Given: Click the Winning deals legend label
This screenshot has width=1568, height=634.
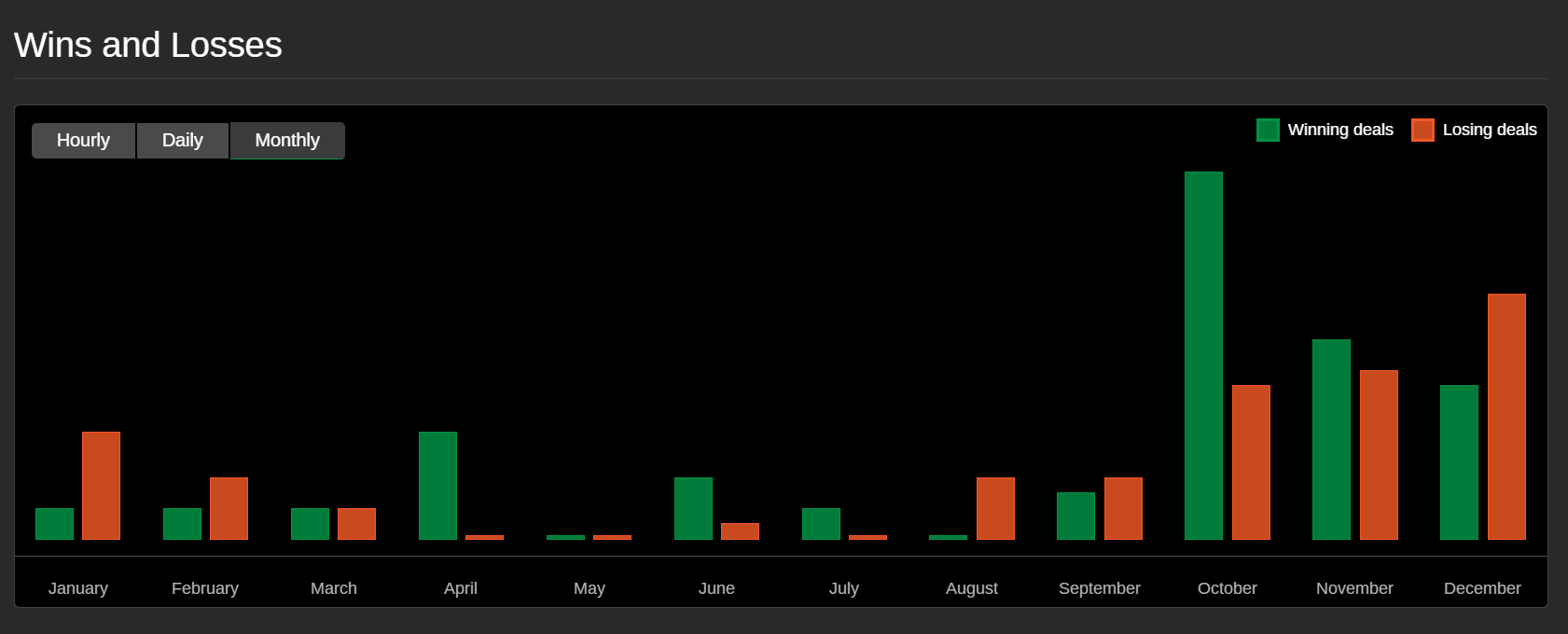Looking at the screenshot, I should 1339,130.
